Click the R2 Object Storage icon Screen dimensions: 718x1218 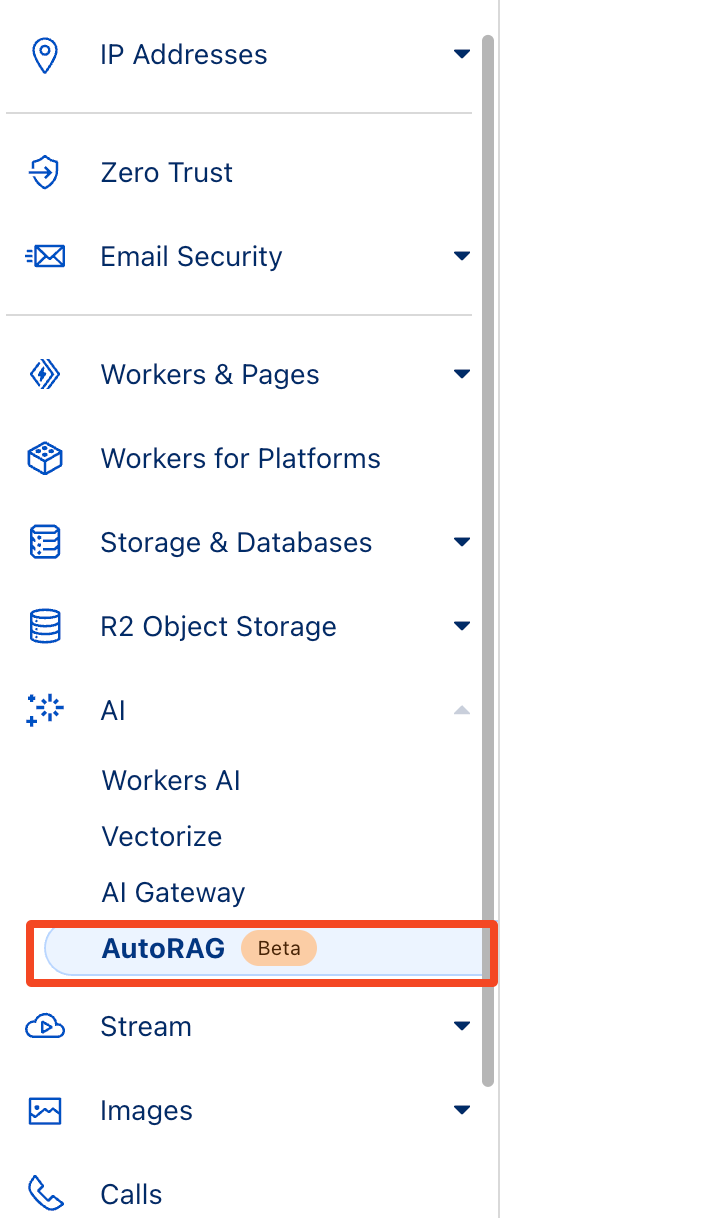(45, 627)
